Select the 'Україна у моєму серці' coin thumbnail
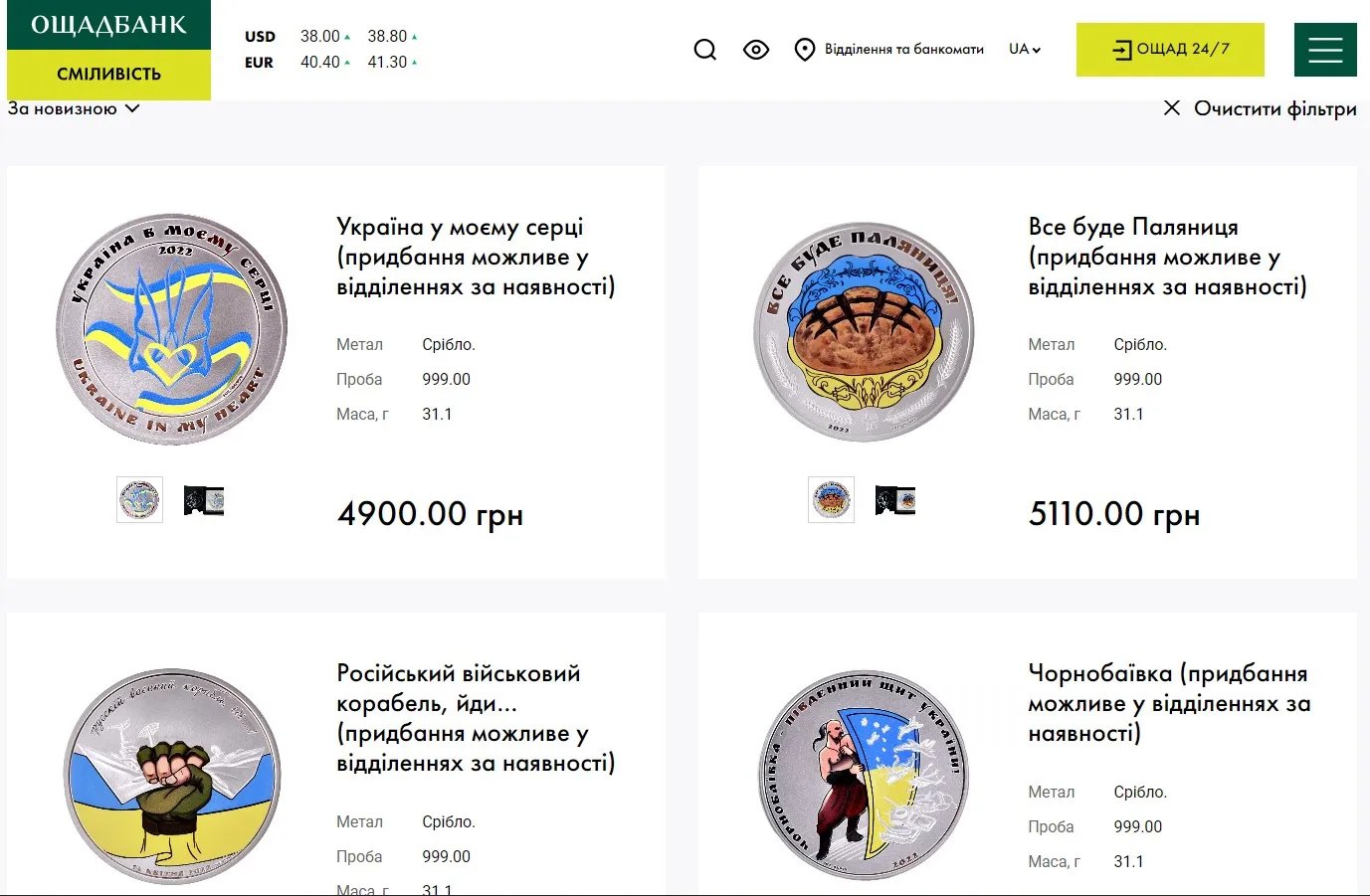1370x896 pixels. pos(139,499)
